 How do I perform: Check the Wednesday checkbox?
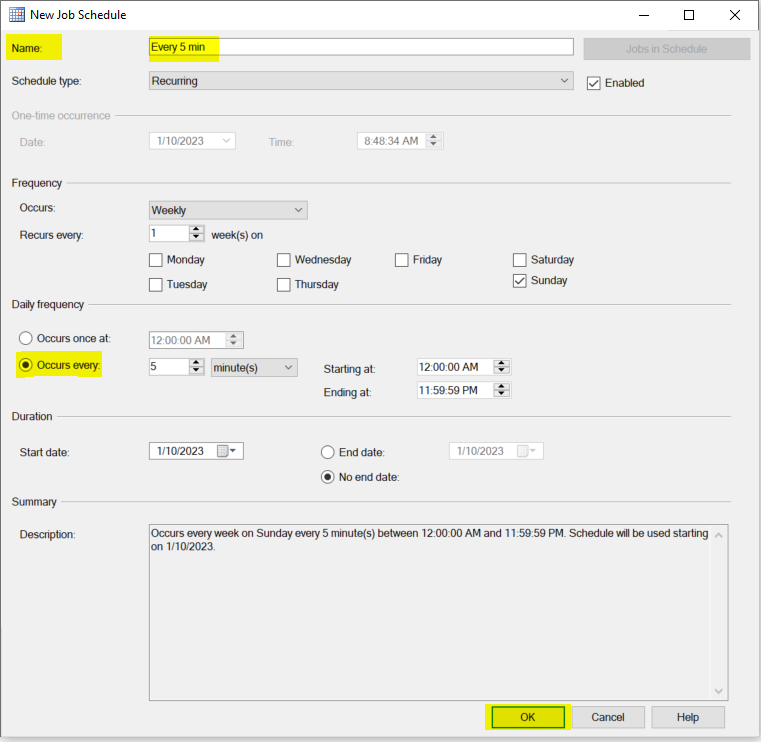(284, 260)
